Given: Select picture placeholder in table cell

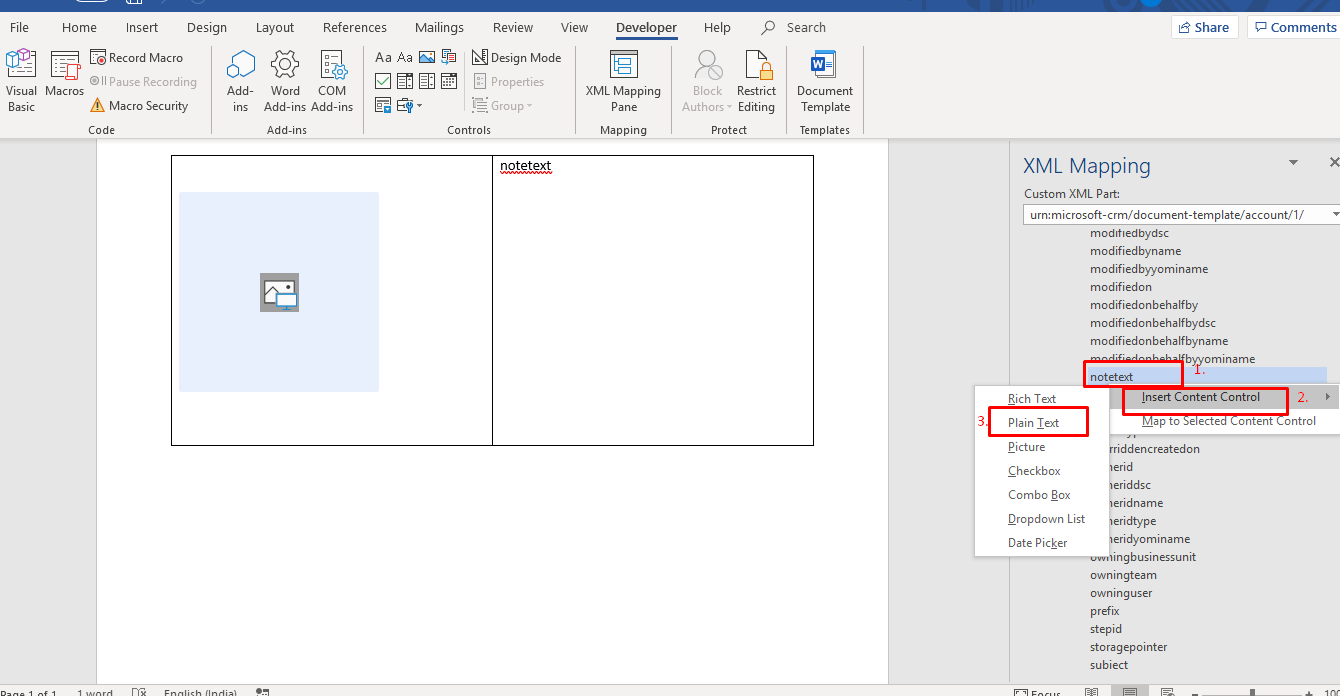Looking at the screenshot, I should [279, 292].
